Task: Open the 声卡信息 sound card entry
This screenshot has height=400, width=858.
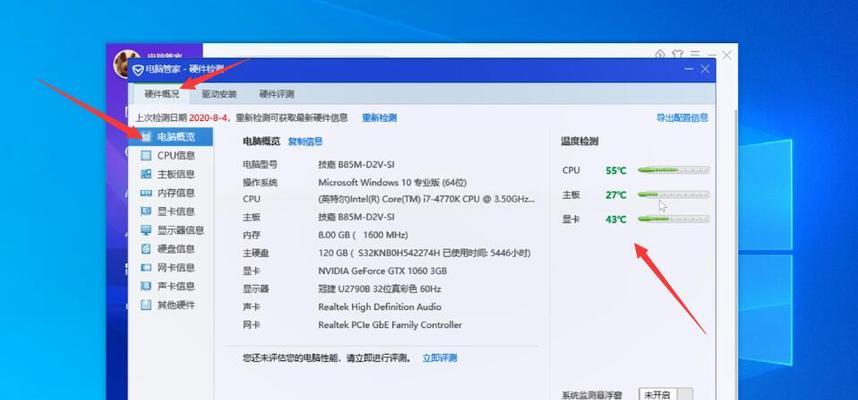Action: pyautogui.click(x=170, y=286)
